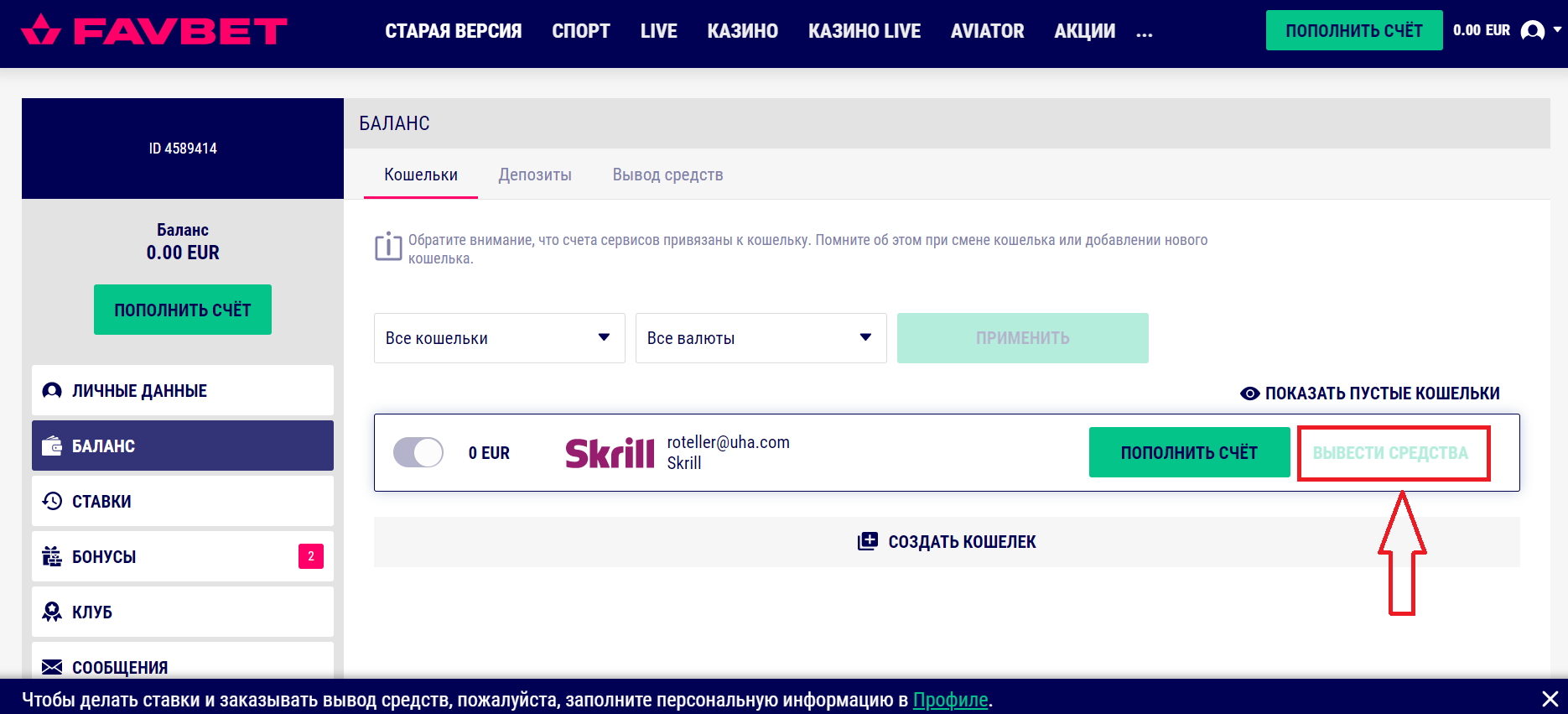Click the bets history clock icon
The height and width of the screenshot is (714, 1568).
(x=52, y=501)
